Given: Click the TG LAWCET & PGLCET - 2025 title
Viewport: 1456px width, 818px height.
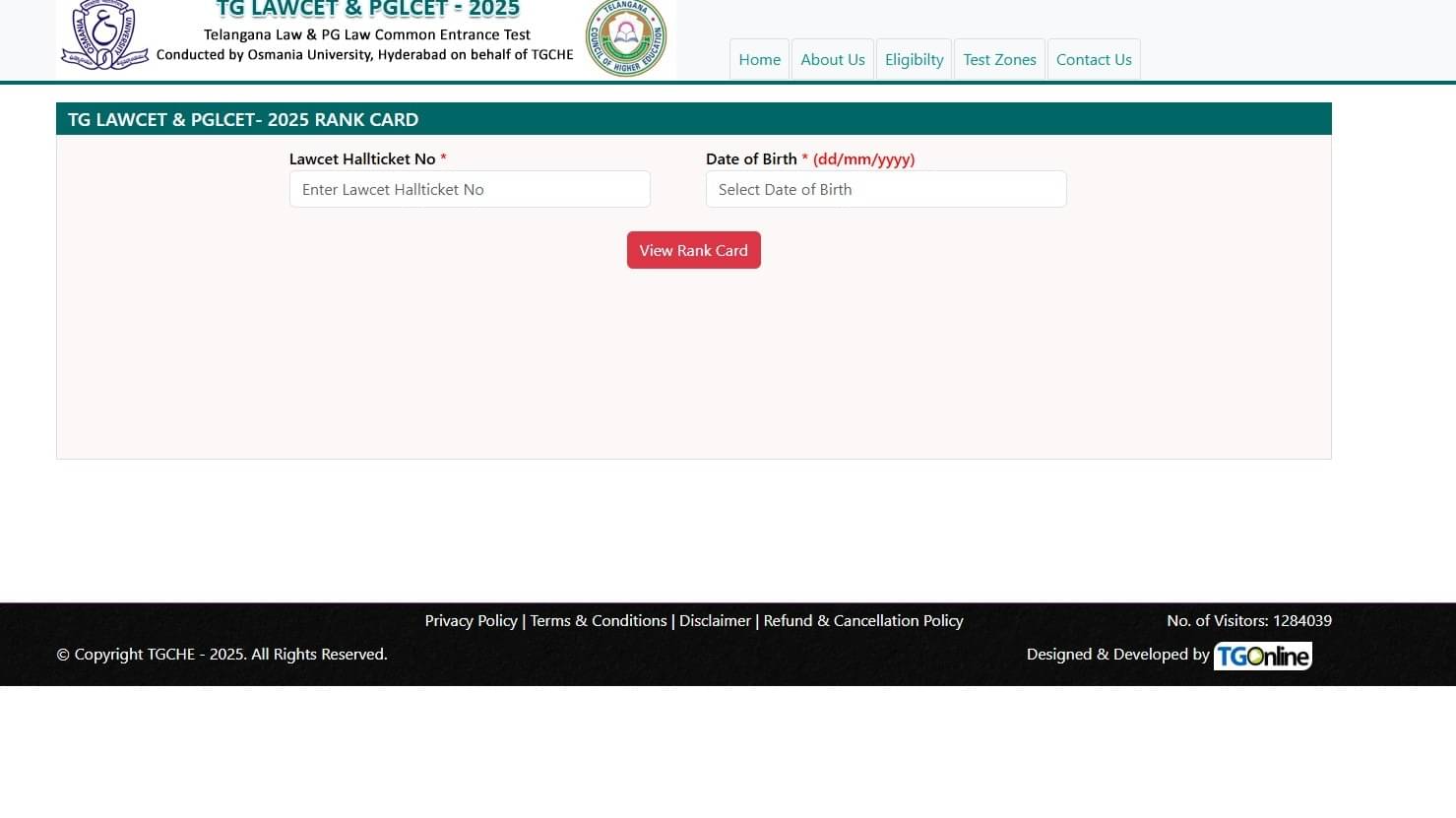Looking at the screenshot, I should (x=367, y=10).
